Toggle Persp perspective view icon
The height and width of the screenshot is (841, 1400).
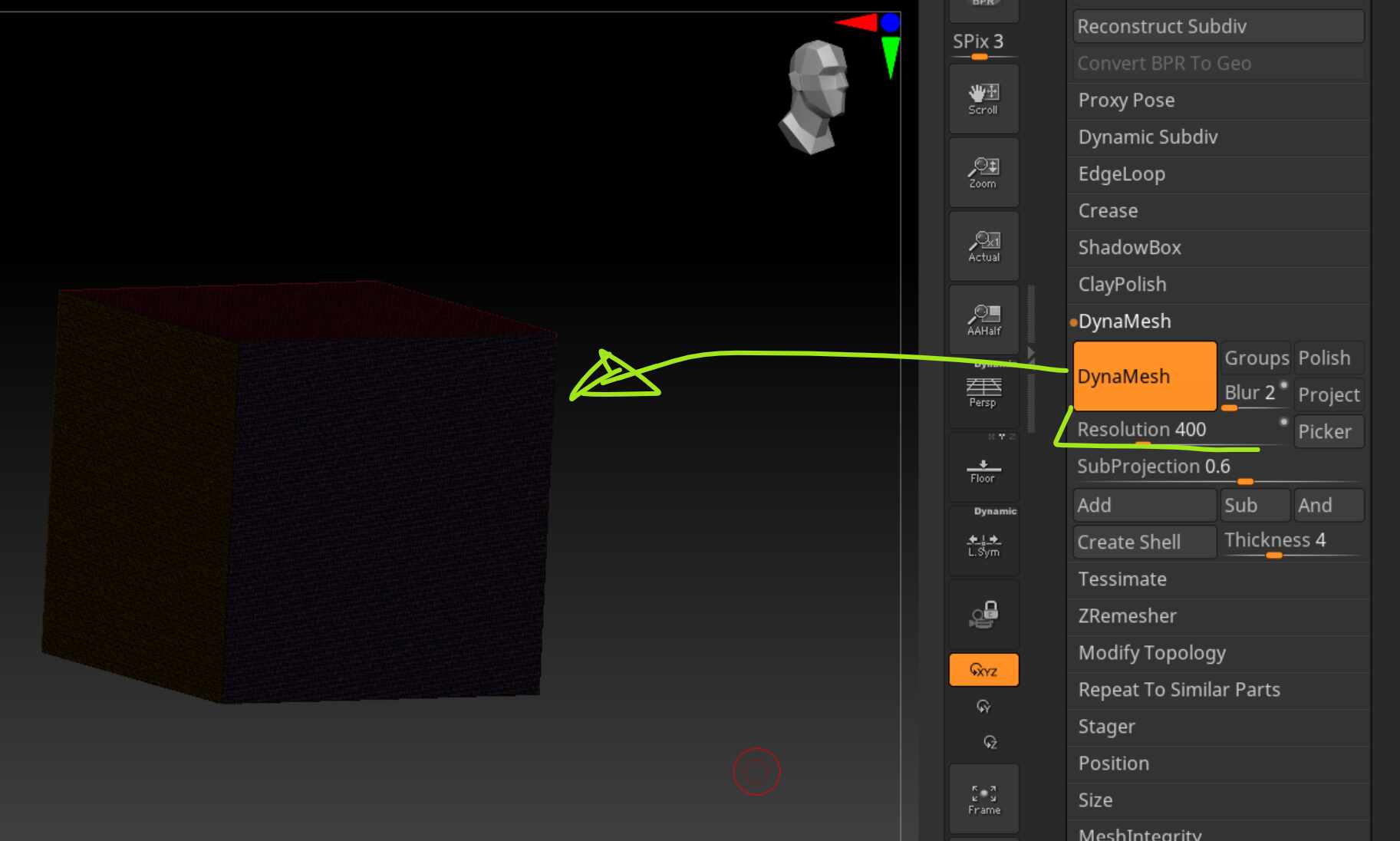(983, 392)
